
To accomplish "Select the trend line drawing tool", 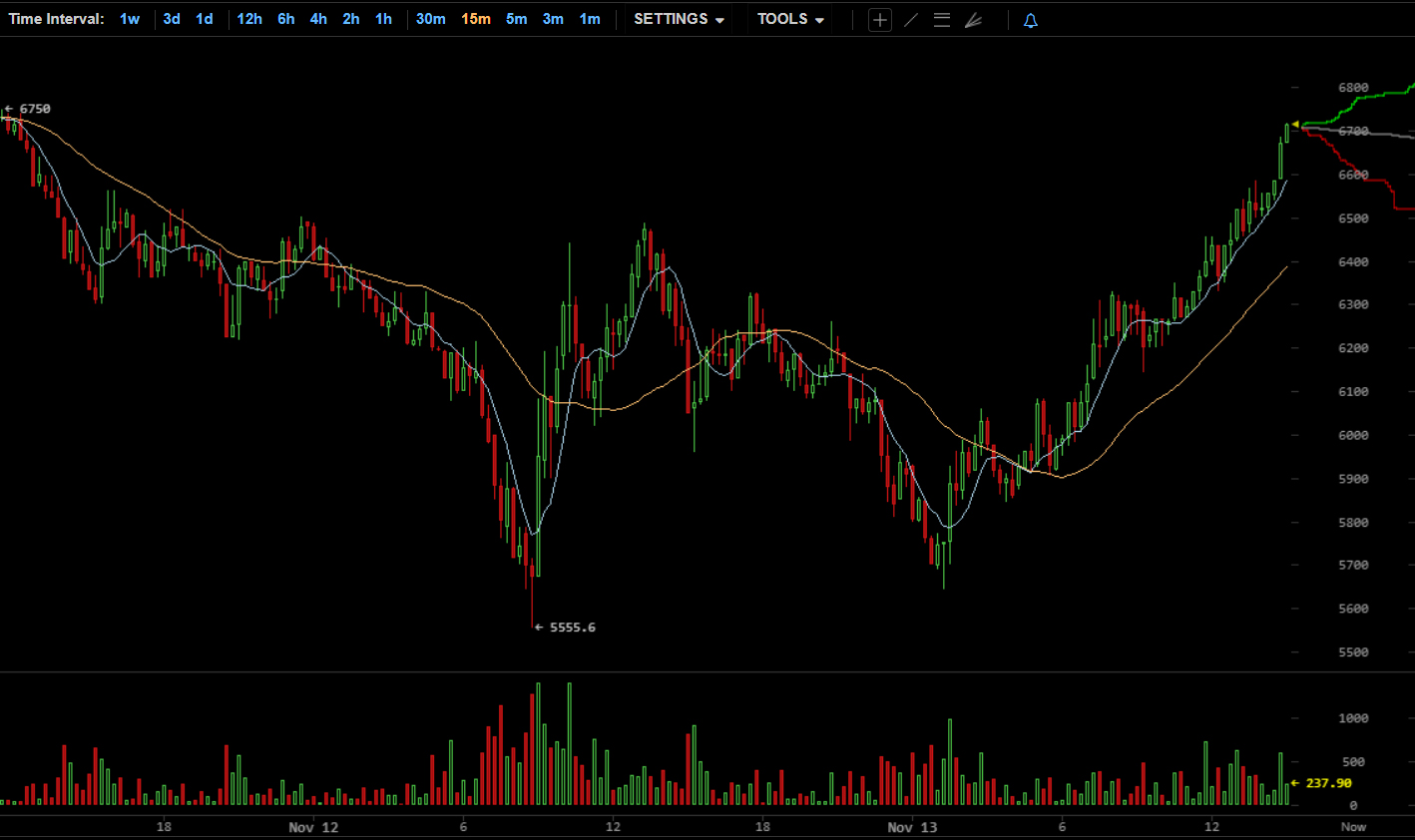I will pos(911,20).
